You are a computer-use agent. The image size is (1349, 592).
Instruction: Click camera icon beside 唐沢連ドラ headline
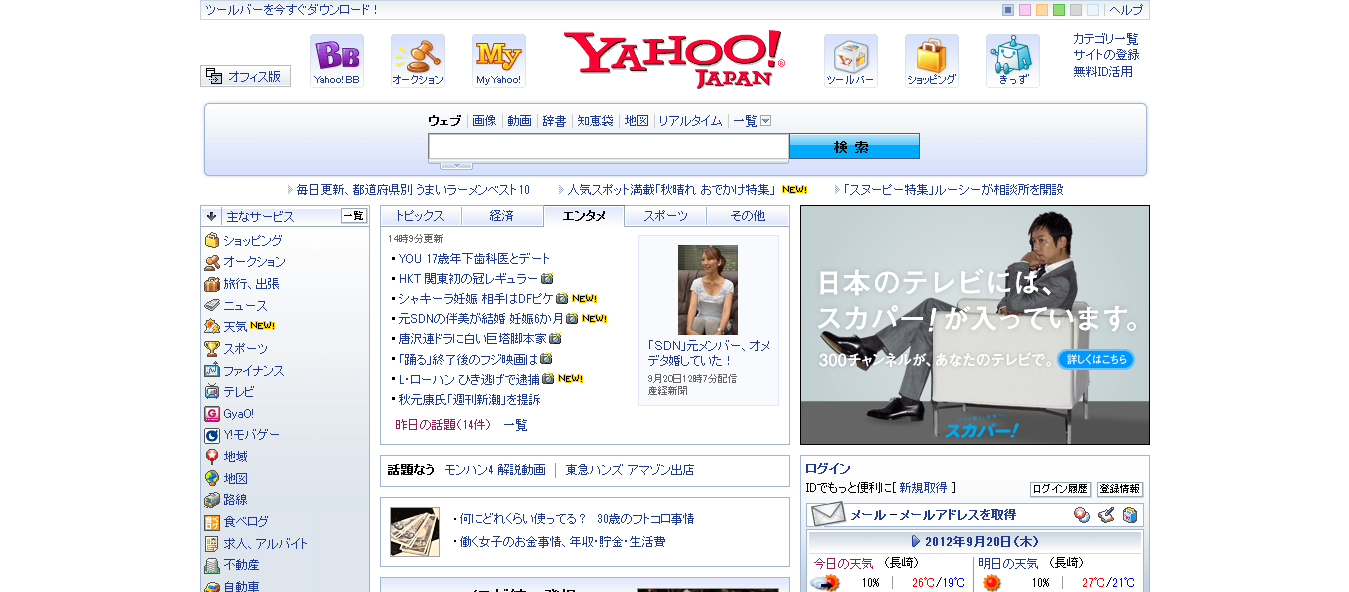(x=555, y=339)
